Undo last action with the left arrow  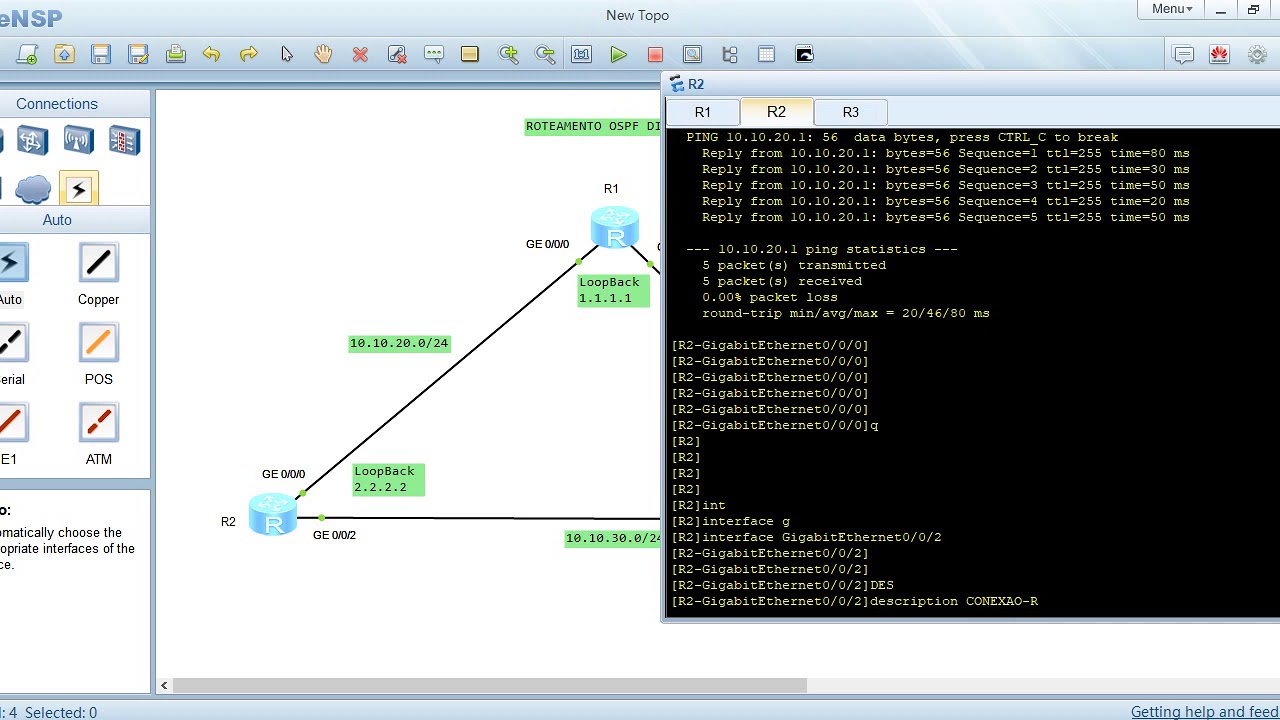click(x=211, y=55)
